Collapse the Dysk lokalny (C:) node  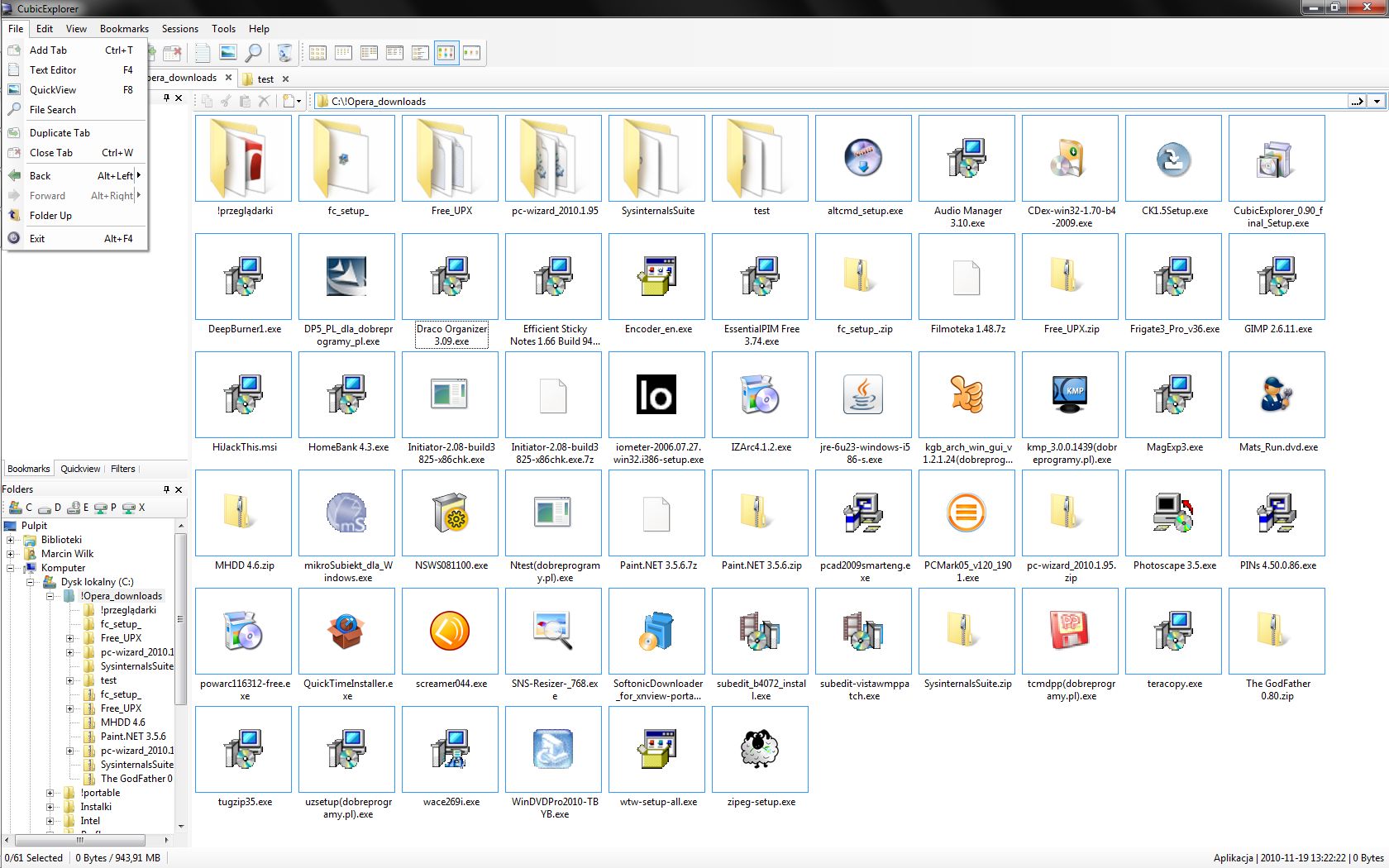click(x=31, y=582)
